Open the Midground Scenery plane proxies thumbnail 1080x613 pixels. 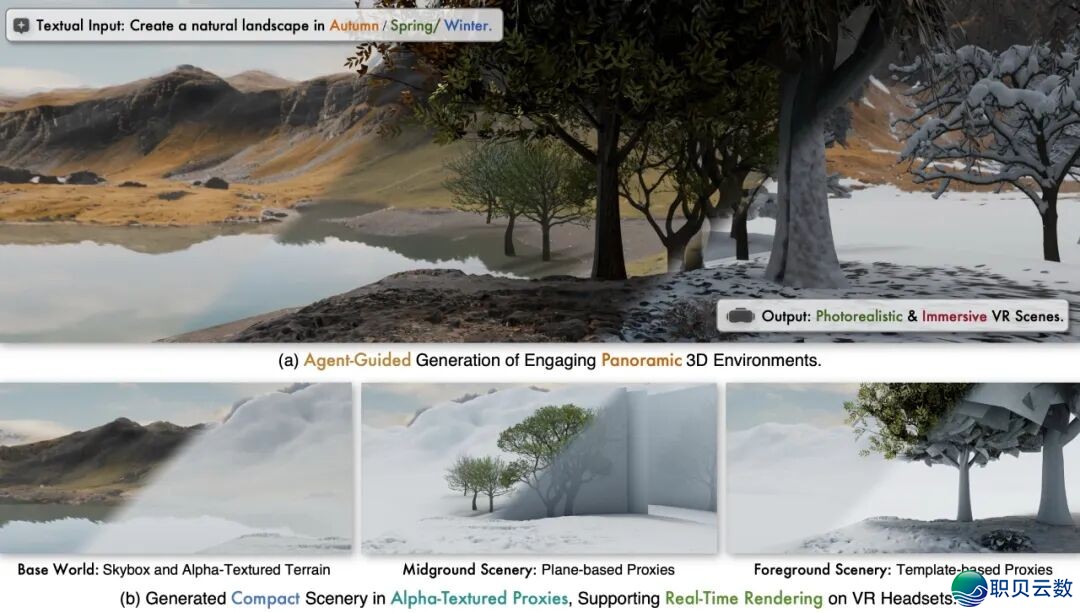tap(539, 468)
